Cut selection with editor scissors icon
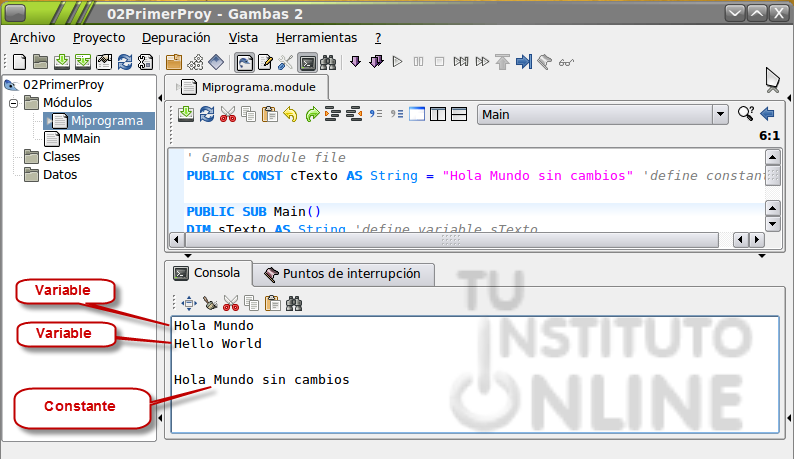The height and width of the screenshot is (459, 794). pos(228,114)
